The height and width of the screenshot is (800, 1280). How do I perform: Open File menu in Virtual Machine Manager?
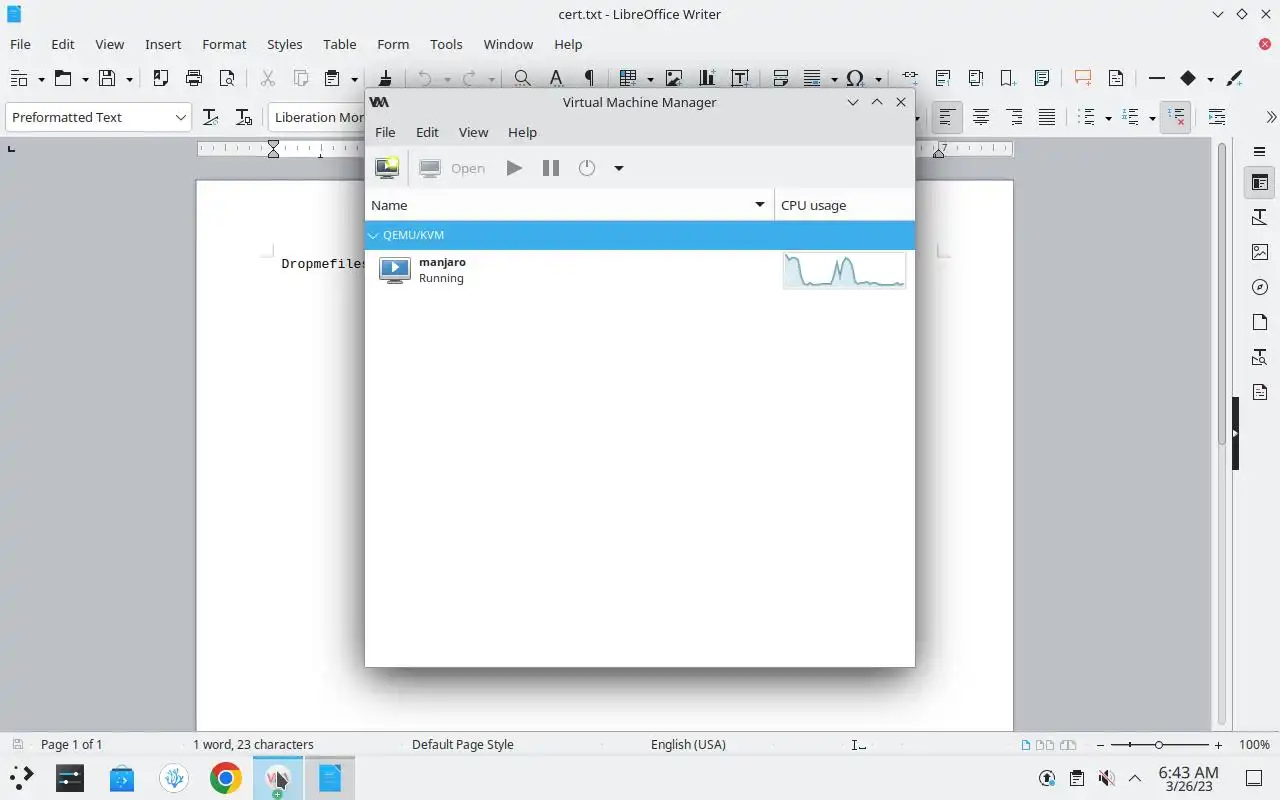(385, 132)
